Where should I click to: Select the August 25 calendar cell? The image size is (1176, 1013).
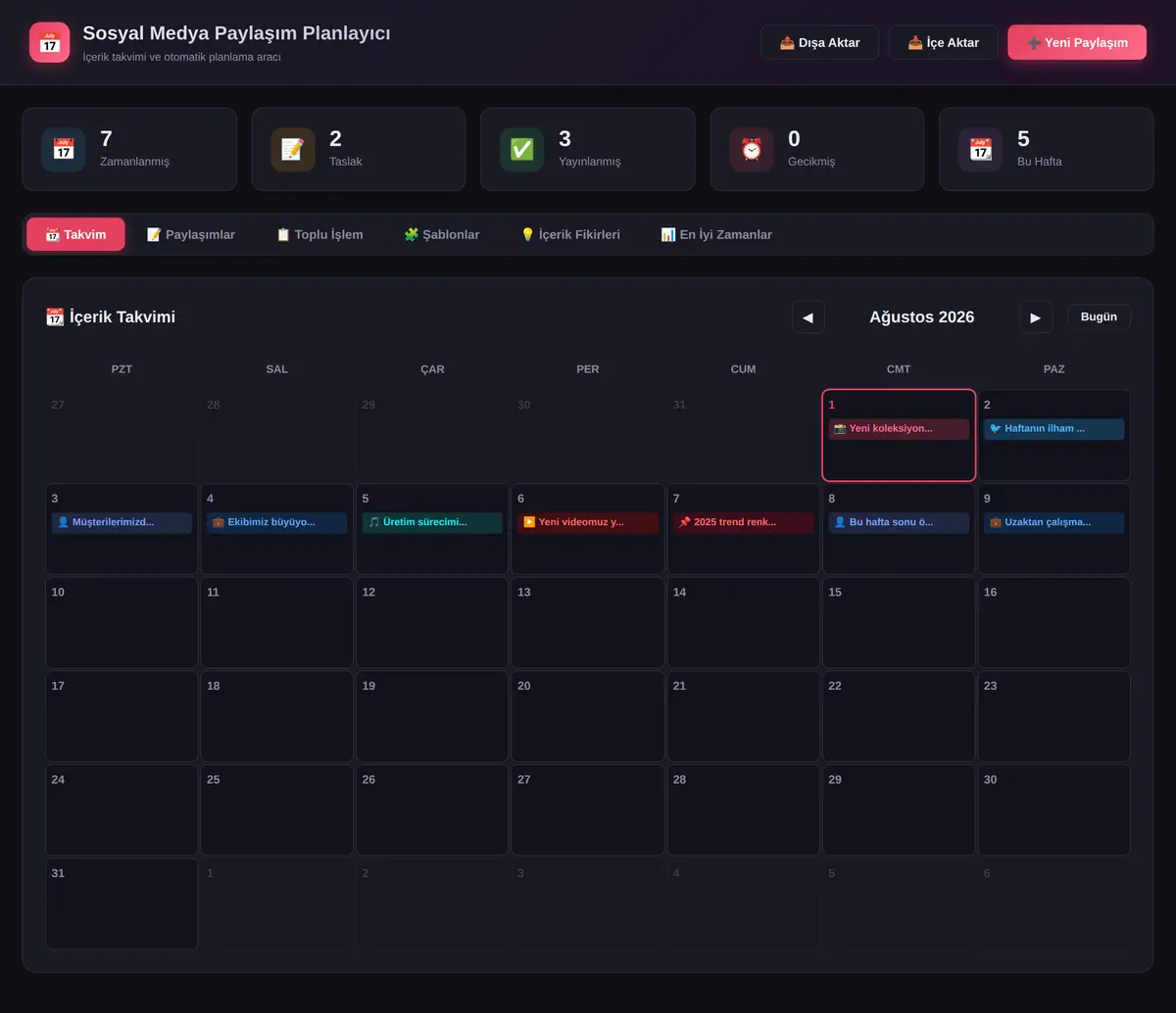click(277, 810)
